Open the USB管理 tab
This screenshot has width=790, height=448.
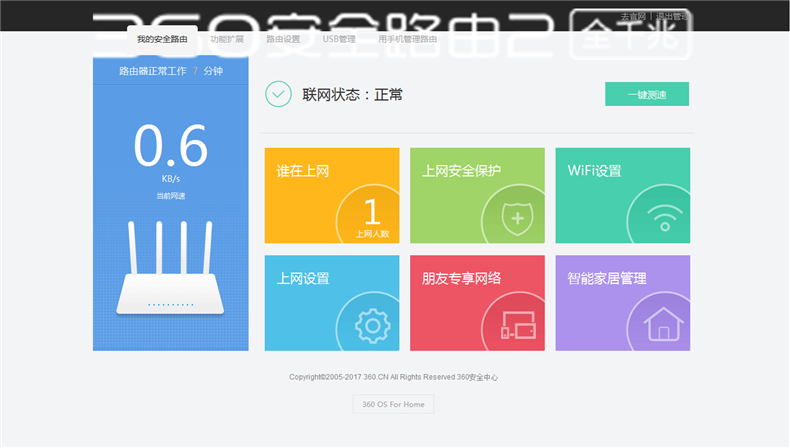pos(339,39)
